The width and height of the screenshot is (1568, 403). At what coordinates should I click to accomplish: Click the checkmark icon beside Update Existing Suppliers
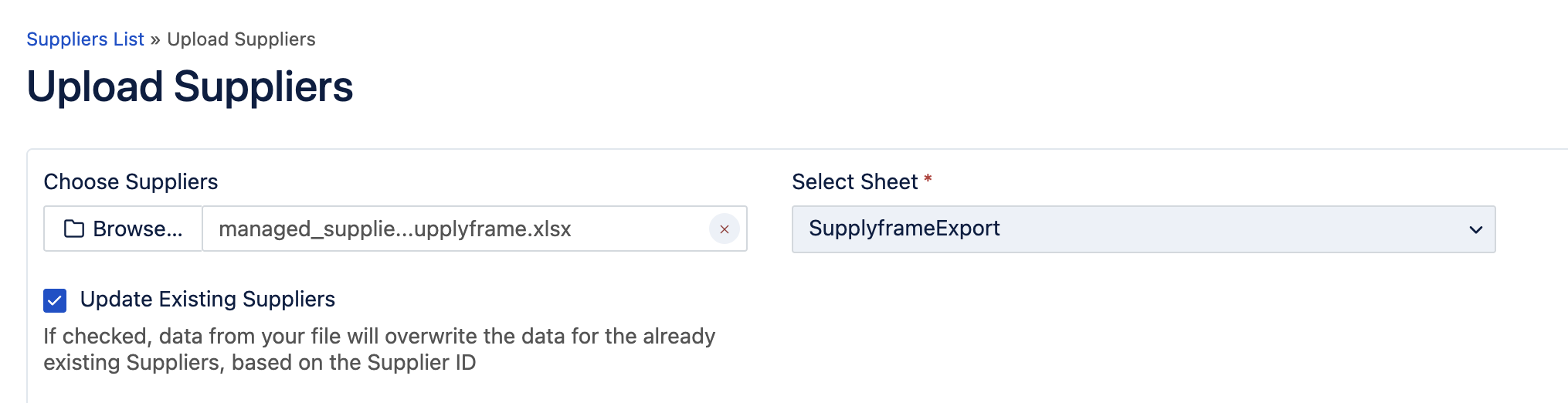[x=55, y=300]
